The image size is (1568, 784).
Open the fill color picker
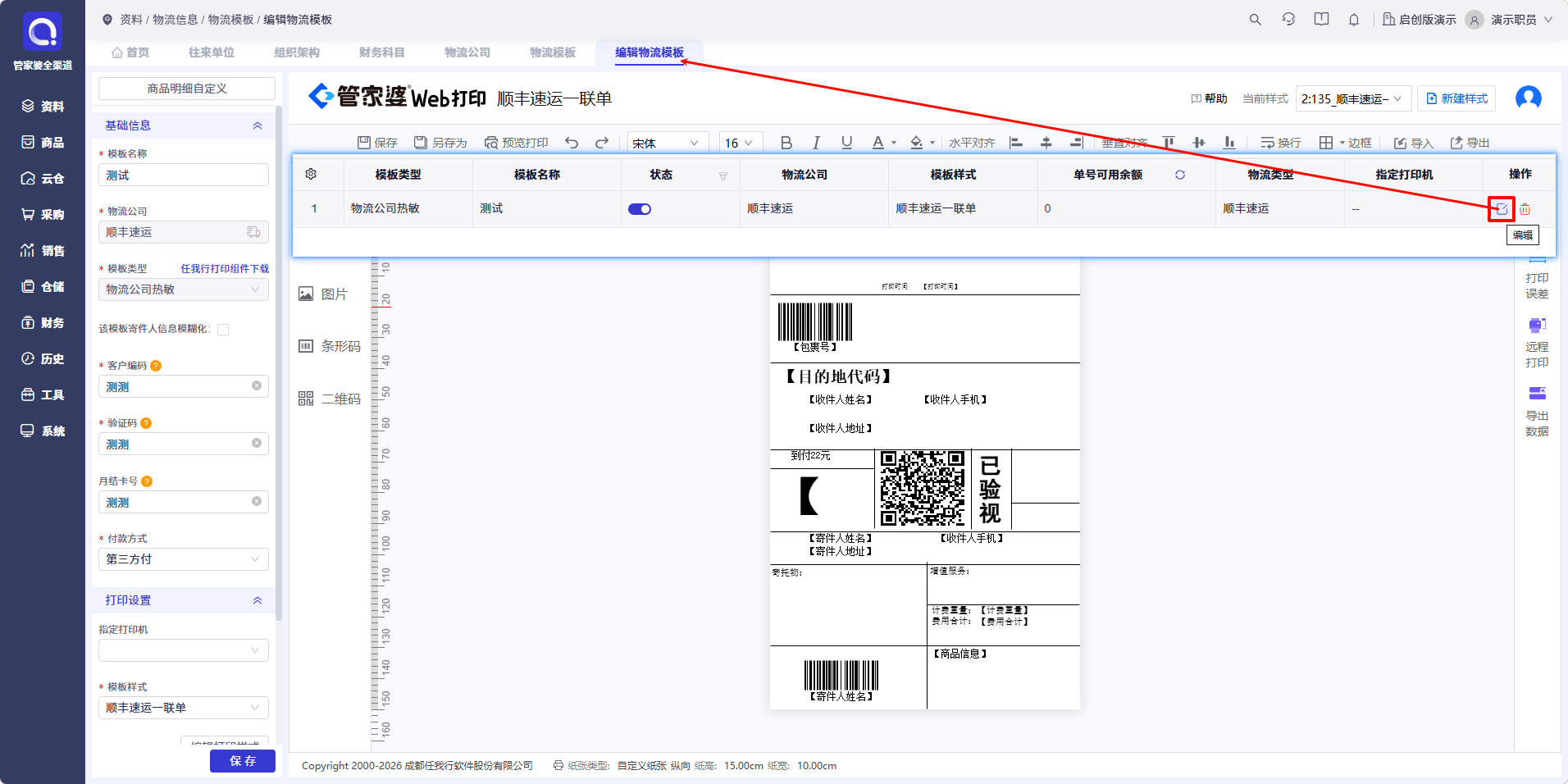[923, 143]
